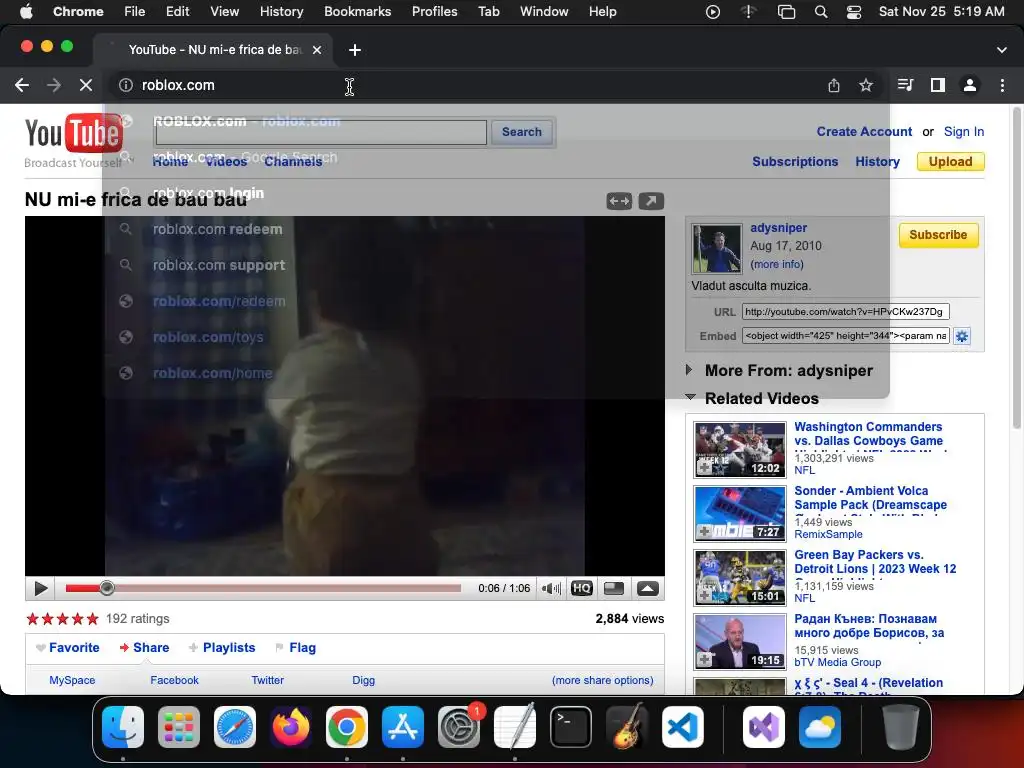The height and width of the screenshot is (768, 1024).
Task: Share video to MySpace
Action: pyautogui.click(x=72, y=680)
